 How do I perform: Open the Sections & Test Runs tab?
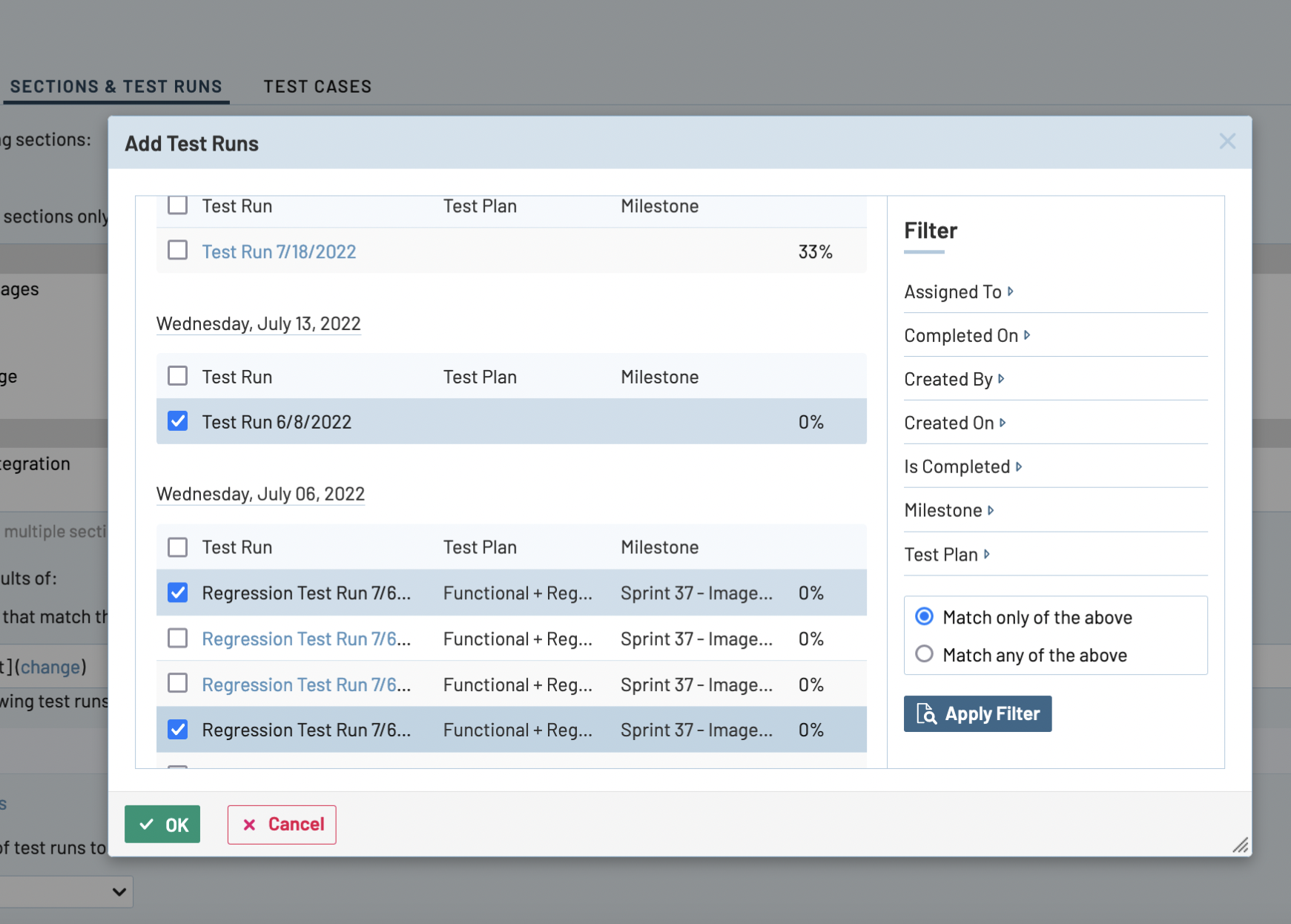click(x=116, y=87)
